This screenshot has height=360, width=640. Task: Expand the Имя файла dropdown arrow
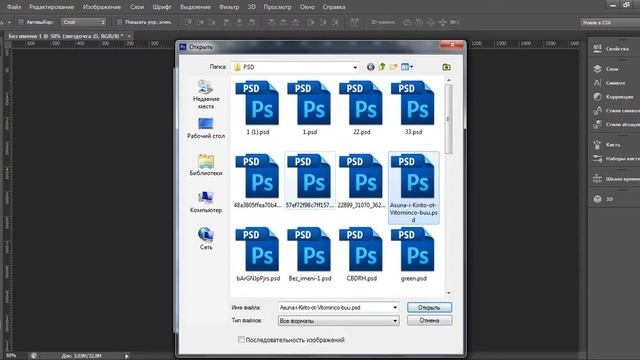click(395, 307)
